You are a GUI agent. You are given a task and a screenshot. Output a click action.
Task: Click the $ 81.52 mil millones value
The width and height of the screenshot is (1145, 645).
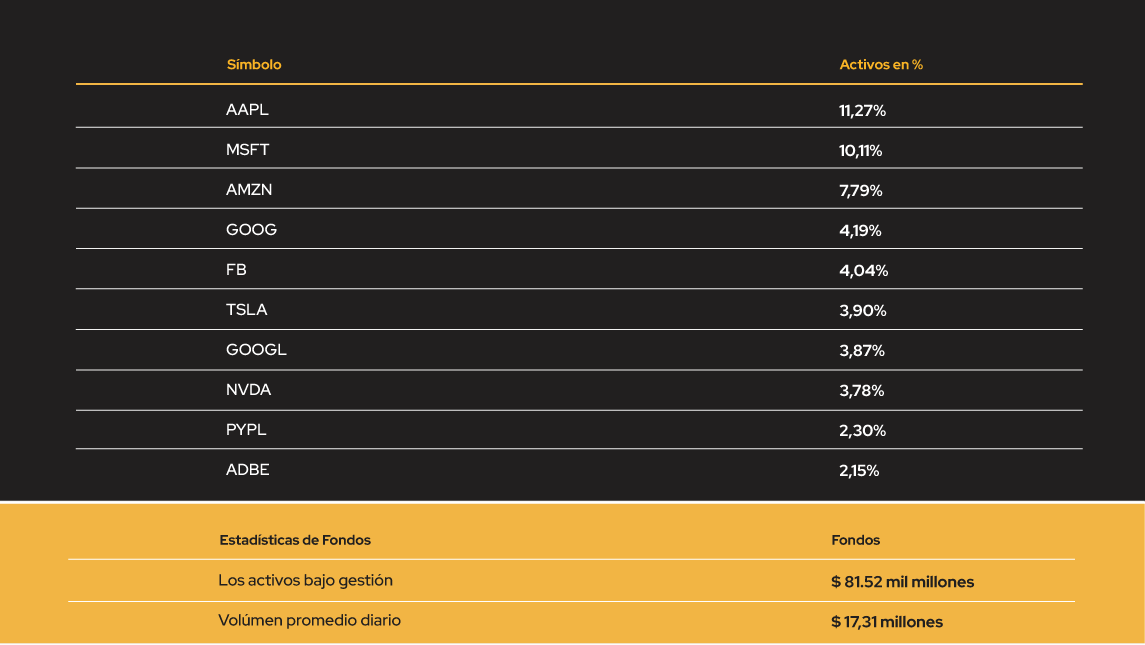pos(903,582)
